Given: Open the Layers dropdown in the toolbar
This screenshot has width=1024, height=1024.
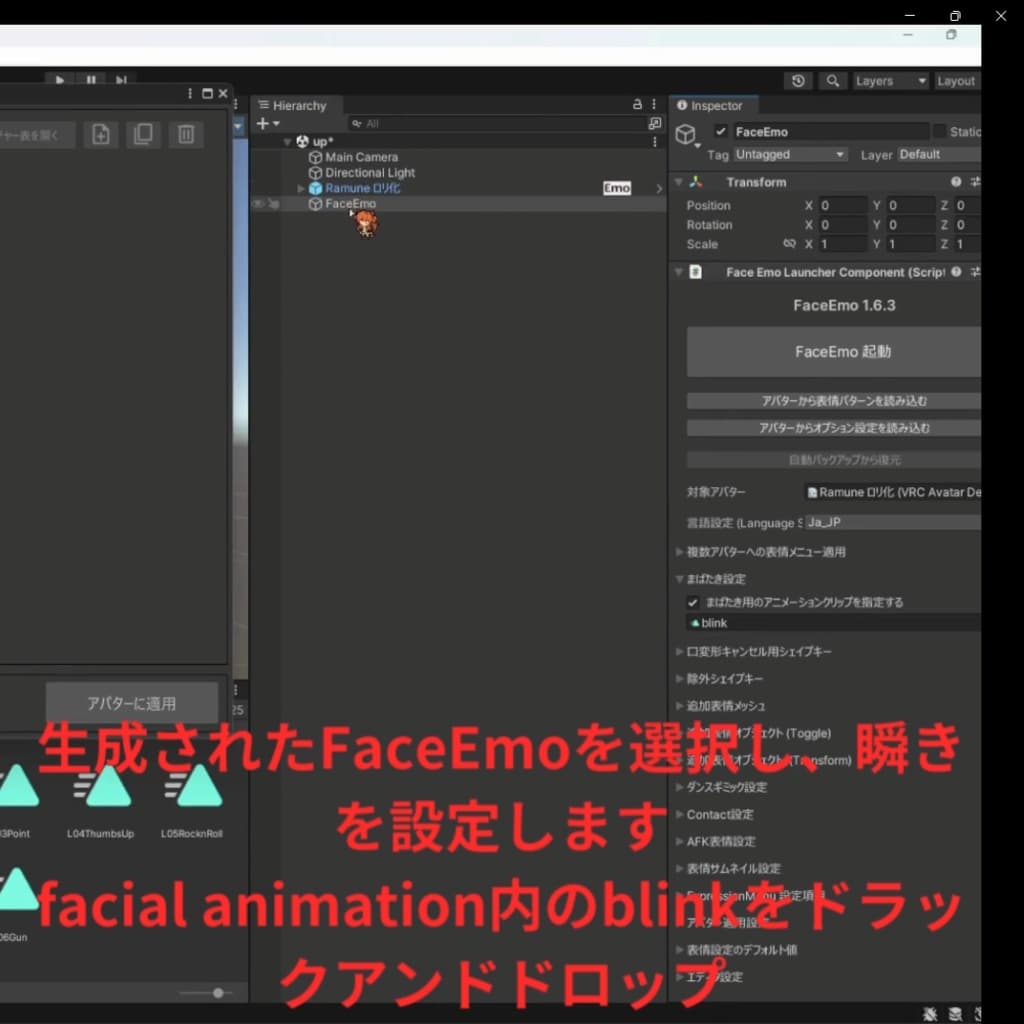Looking at the screenshot, I should tap(889, 81).
